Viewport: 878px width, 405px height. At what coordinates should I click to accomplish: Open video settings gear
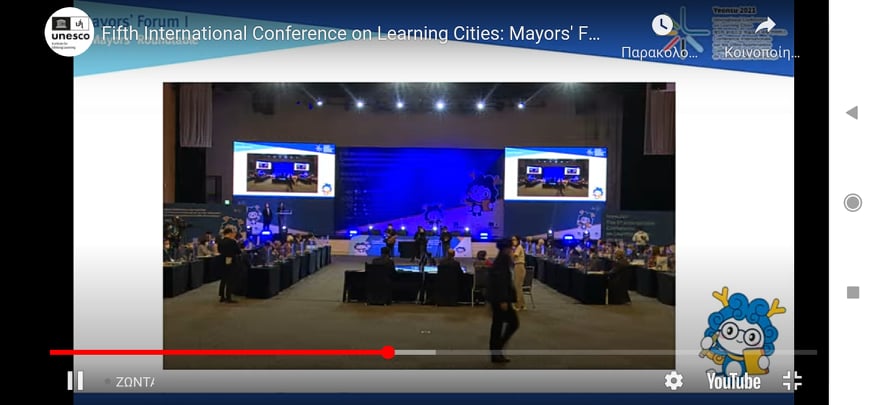[x=673, y=381]
